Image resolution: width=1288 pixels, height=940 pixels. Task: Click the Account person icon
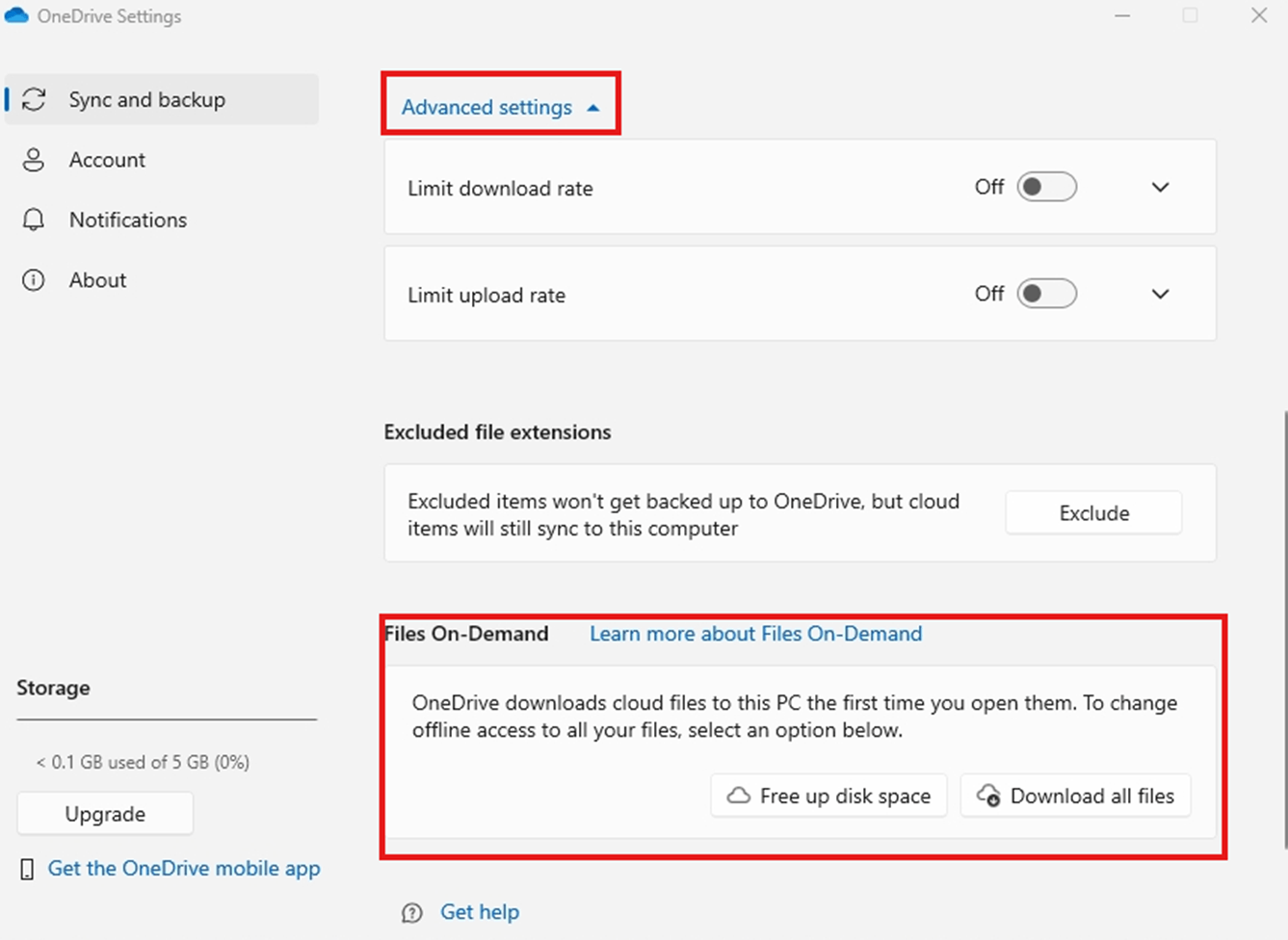coord(34,160)
